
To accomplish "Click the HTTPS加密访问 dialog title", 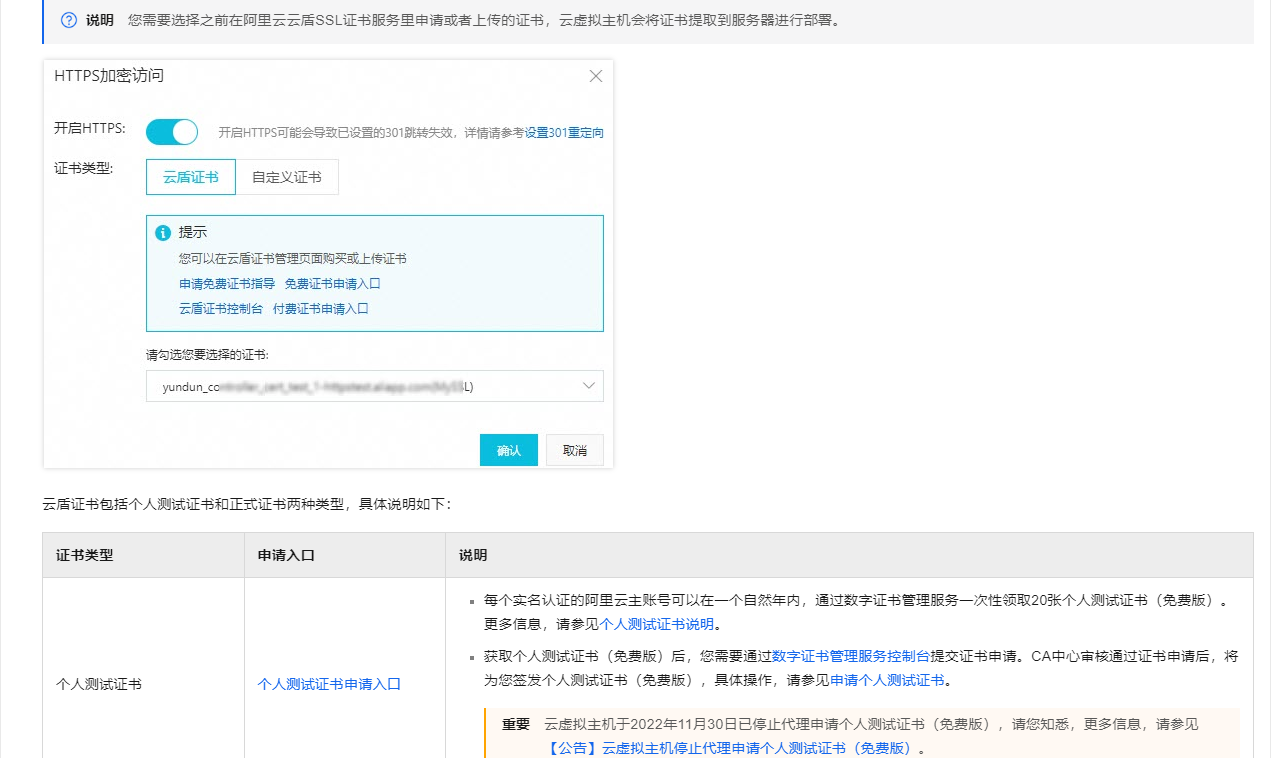I will click(x=109, y=76).
